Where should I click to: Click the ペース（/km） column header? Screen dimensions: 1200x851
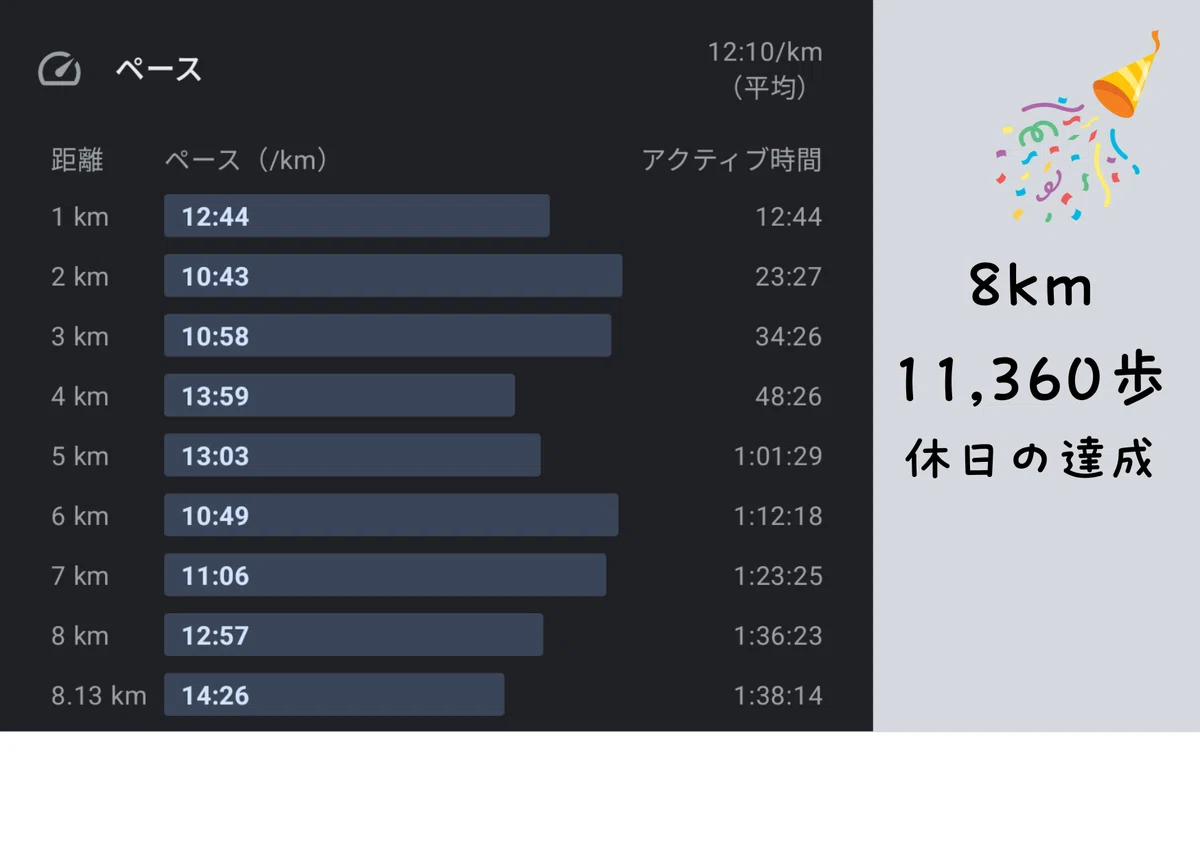tap(246, 160)
